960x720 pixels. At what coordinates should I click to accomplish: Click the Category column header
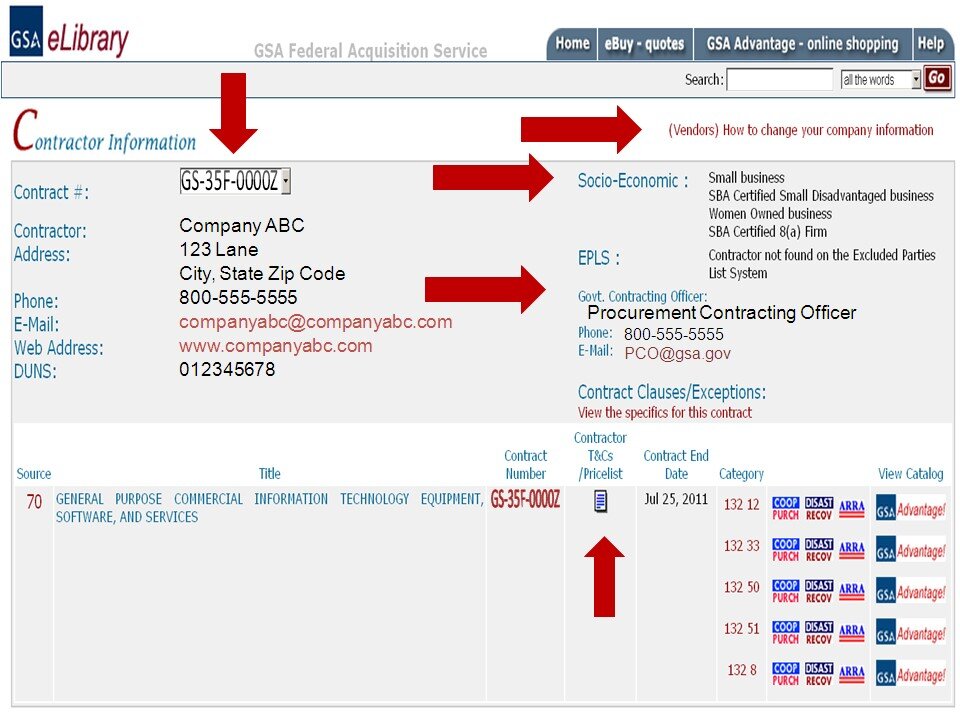tap(741, 474)
